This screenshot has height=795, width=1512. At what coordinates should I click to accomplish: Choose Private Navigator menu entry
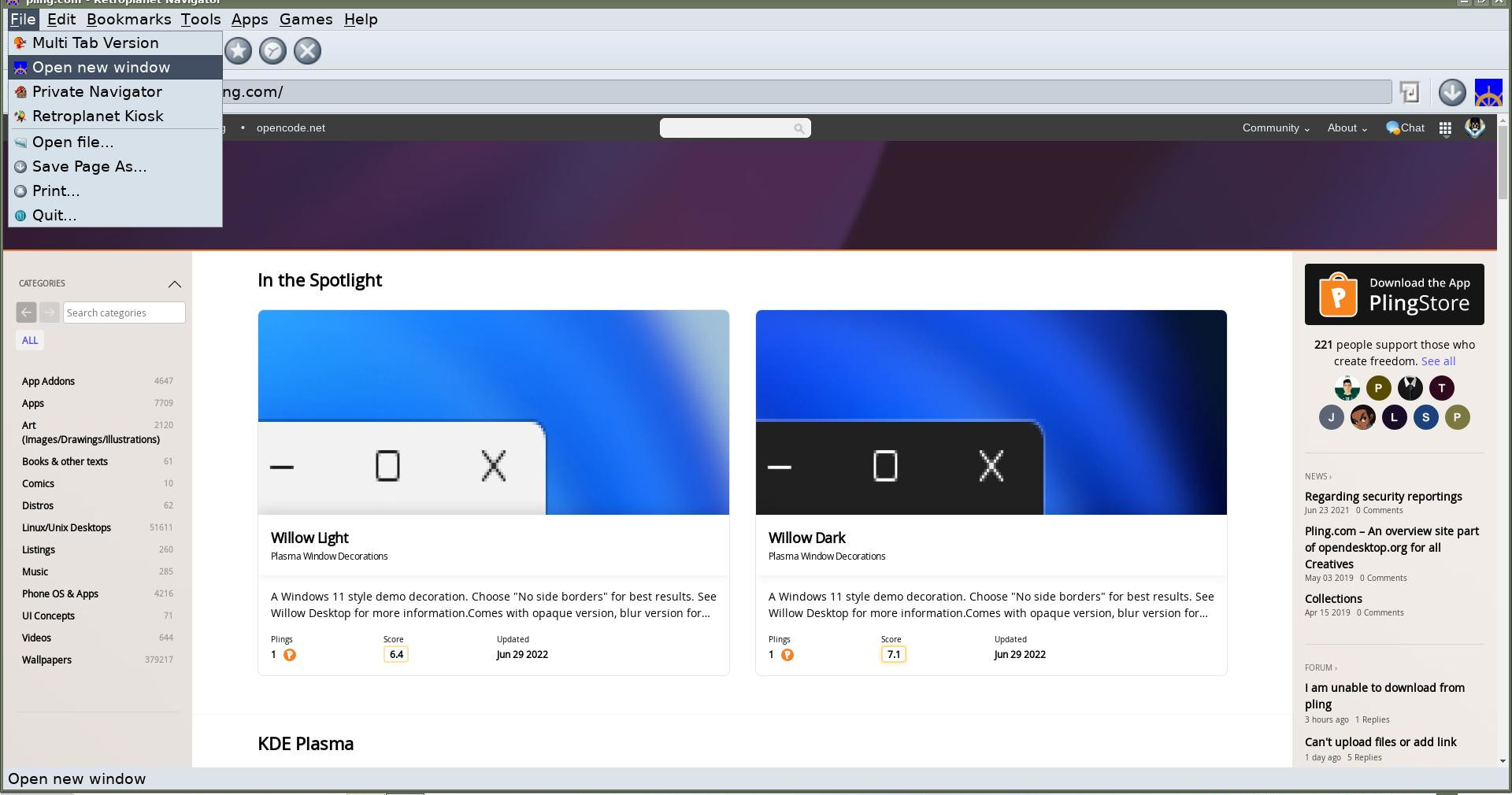pyautogui.click(x=115, y=92)
